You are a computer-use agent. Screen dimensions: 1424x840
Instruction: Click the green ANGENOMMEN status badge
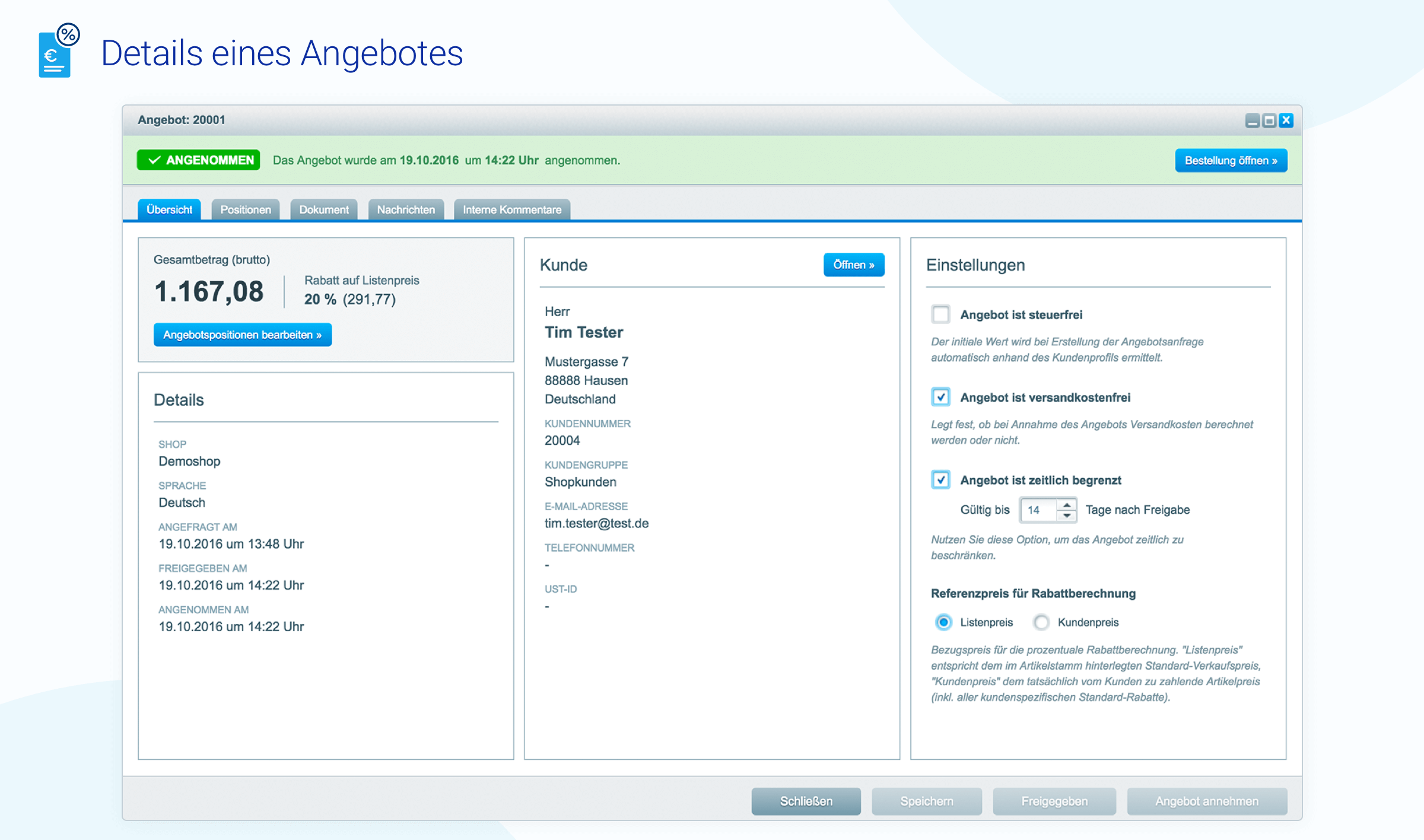click(198, 160)
